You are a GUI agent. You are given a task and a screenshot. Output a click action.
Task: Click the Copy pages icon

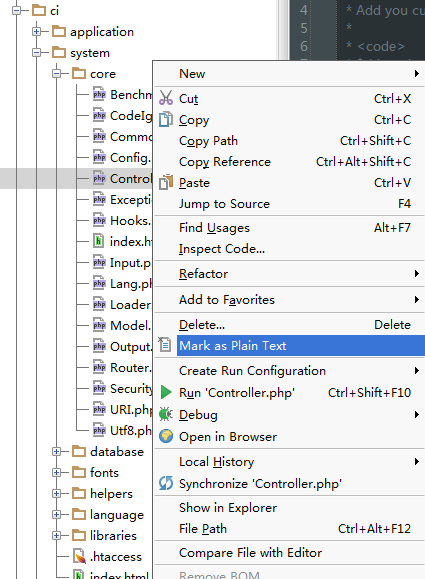166,120
